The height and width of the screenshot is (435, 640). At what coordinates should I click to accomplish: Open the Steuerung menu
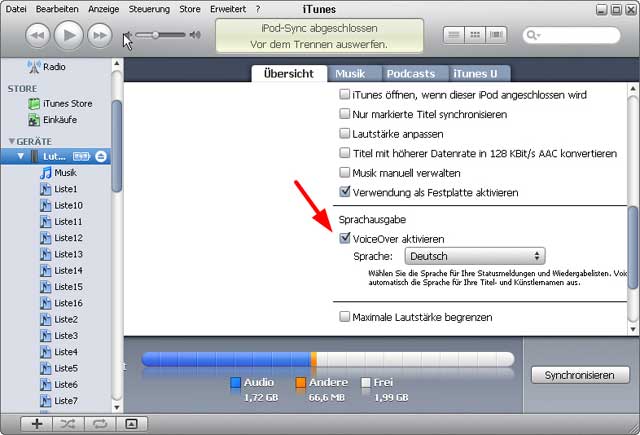point(149,9)
